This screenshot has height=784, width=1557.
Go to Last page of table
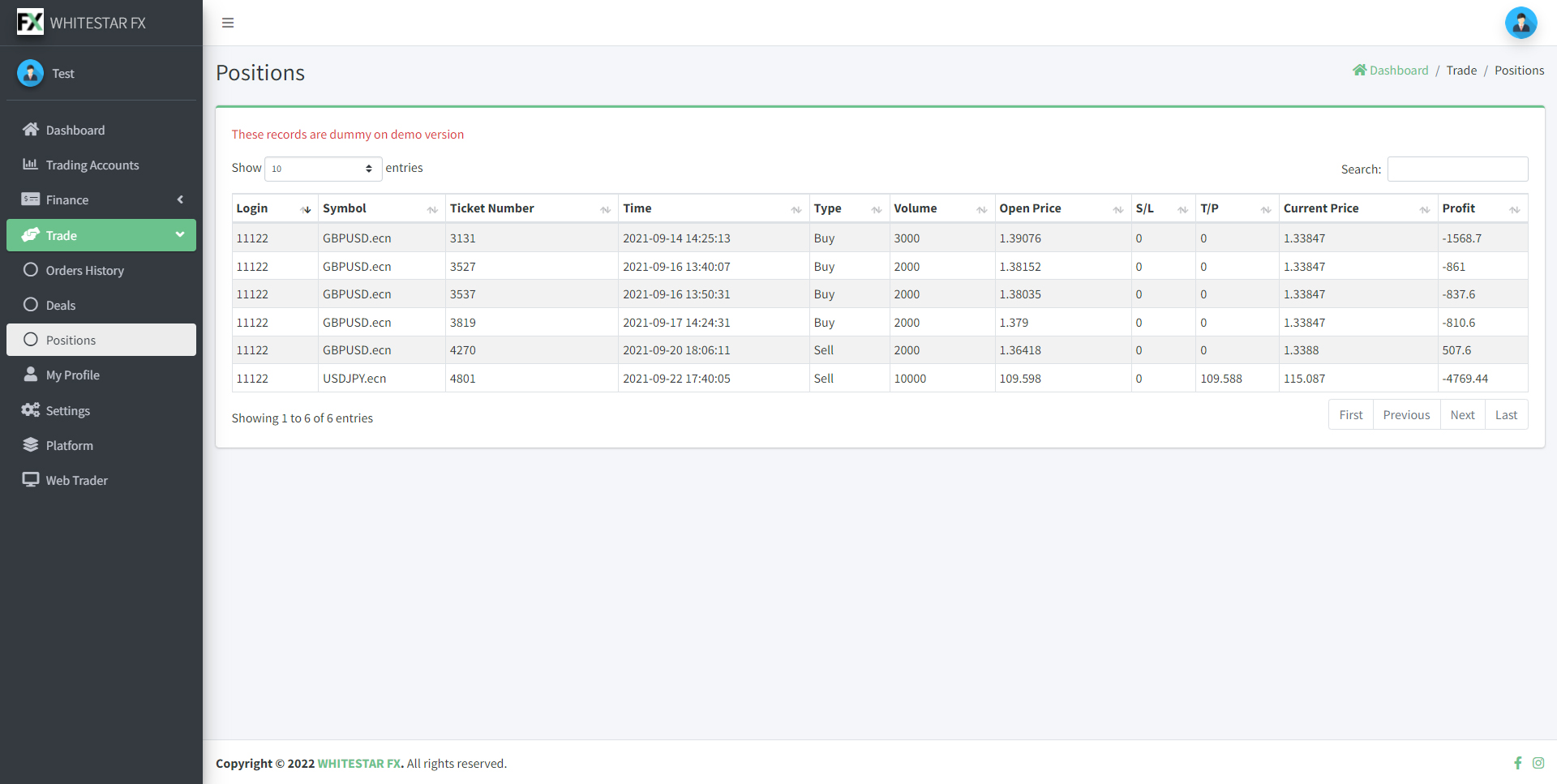pyautogui.click(x=1506, y=414)
